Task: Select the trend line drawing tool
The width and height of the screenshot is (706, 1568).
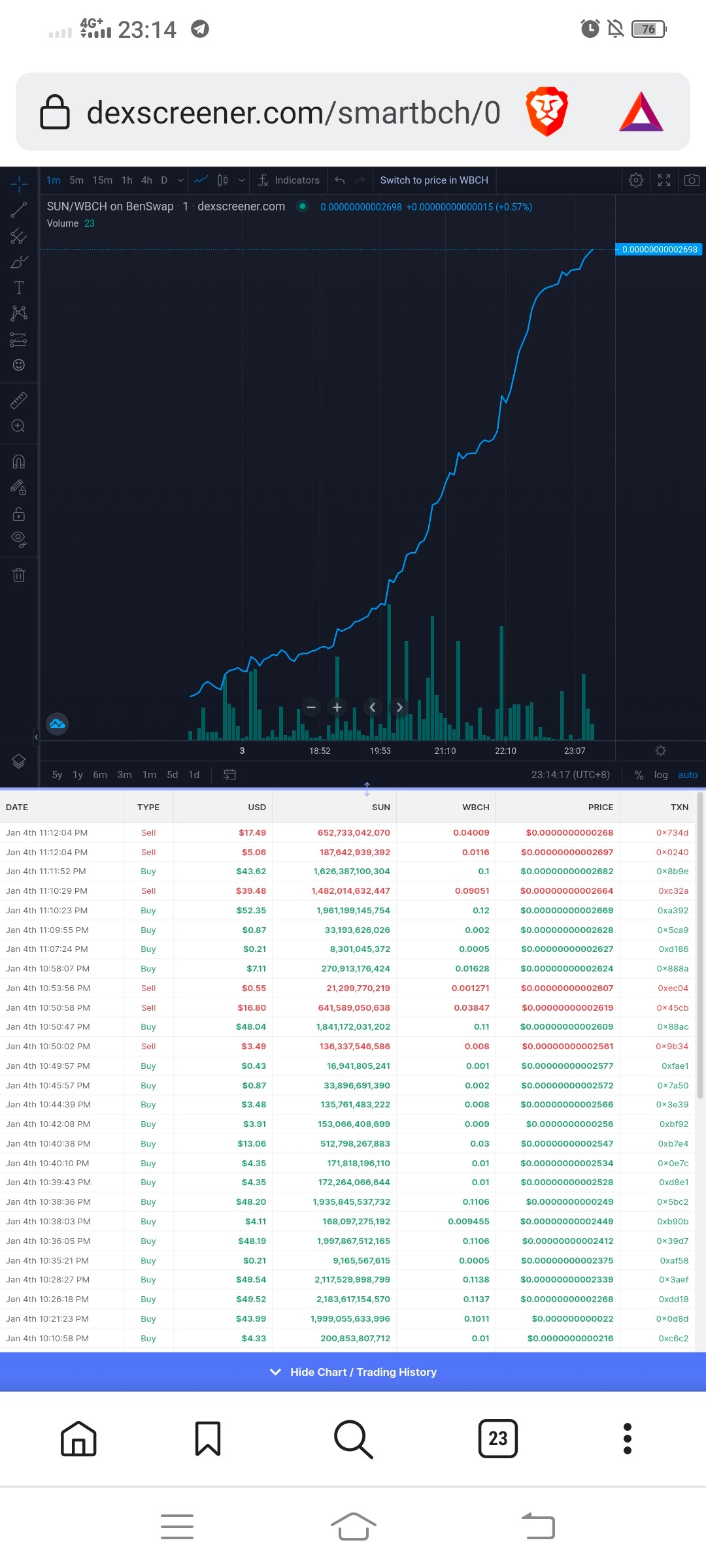Action: [x=18, y=210]
